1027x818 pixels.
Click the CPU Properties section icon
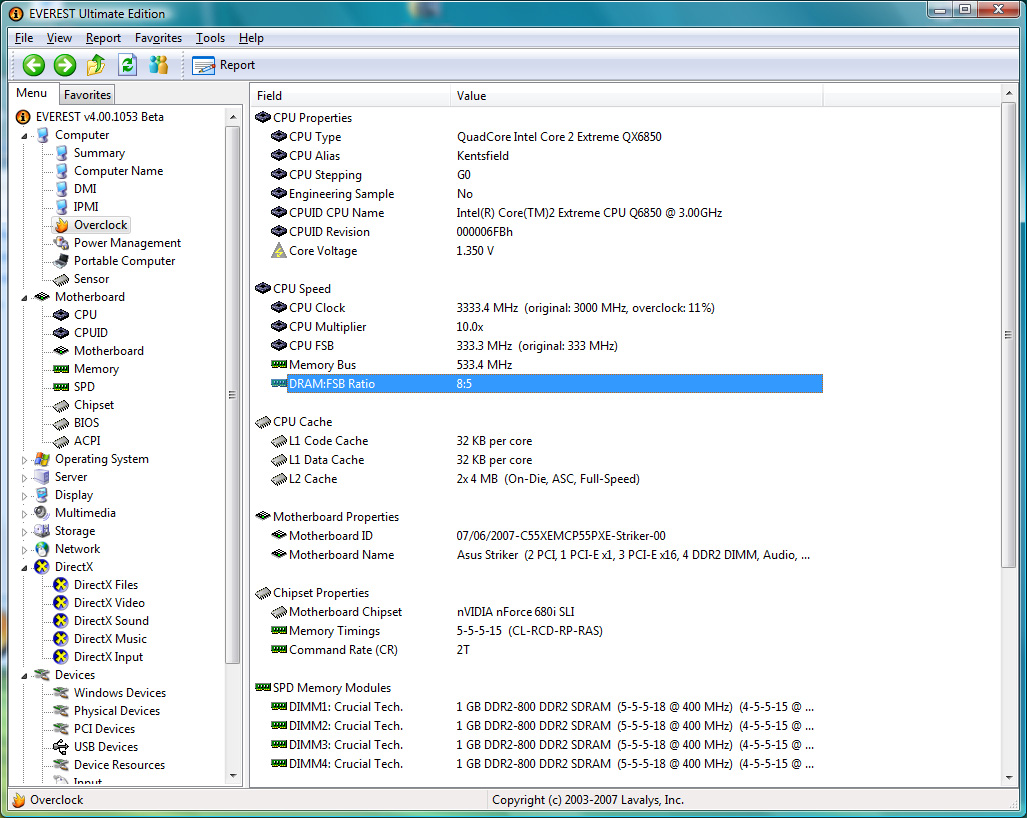[263, 117]
